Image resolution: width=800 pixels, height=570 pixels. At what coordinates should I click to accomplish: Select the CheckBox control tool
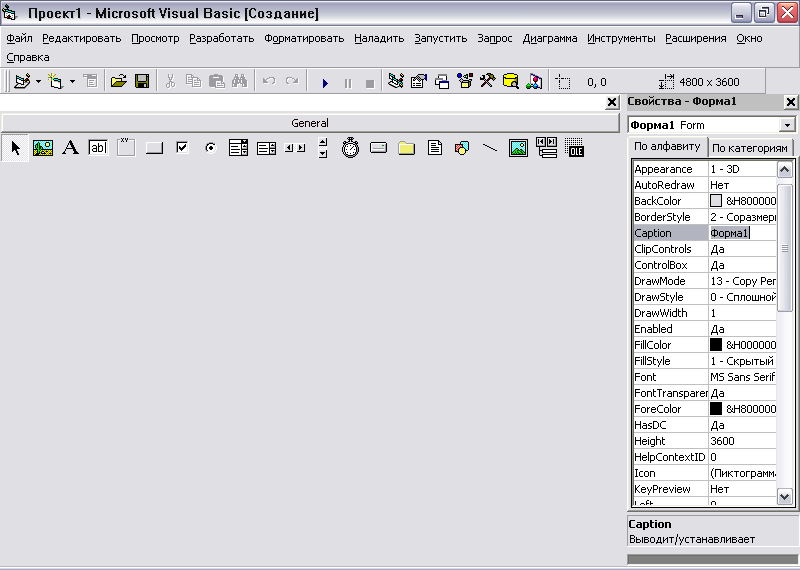pyautogui.click(x=182, y=148)
